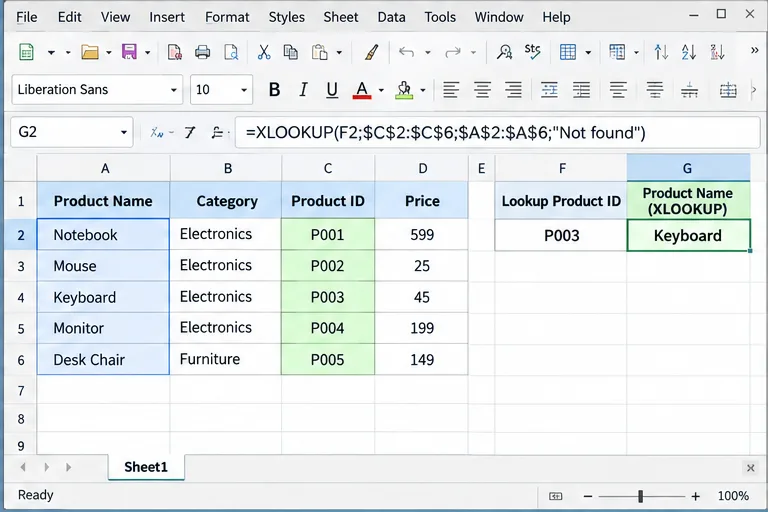Show more toolbar items with the double chevron
The height and width of the screenshot is (512, 768).
click(754, 50)
